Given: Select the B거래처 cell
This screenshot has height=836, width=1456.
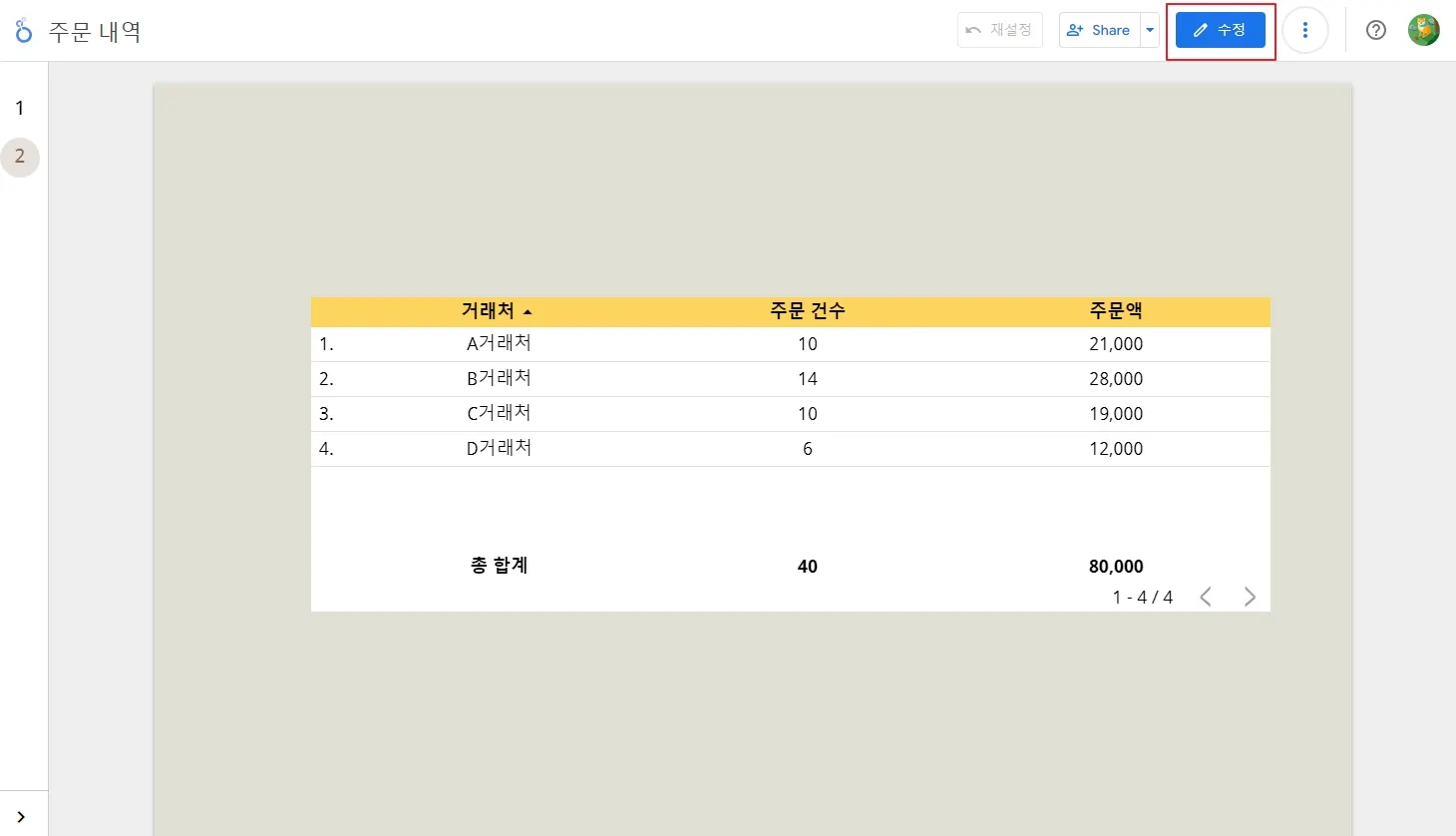Looking at the screenshot, I should click(499, 379).
